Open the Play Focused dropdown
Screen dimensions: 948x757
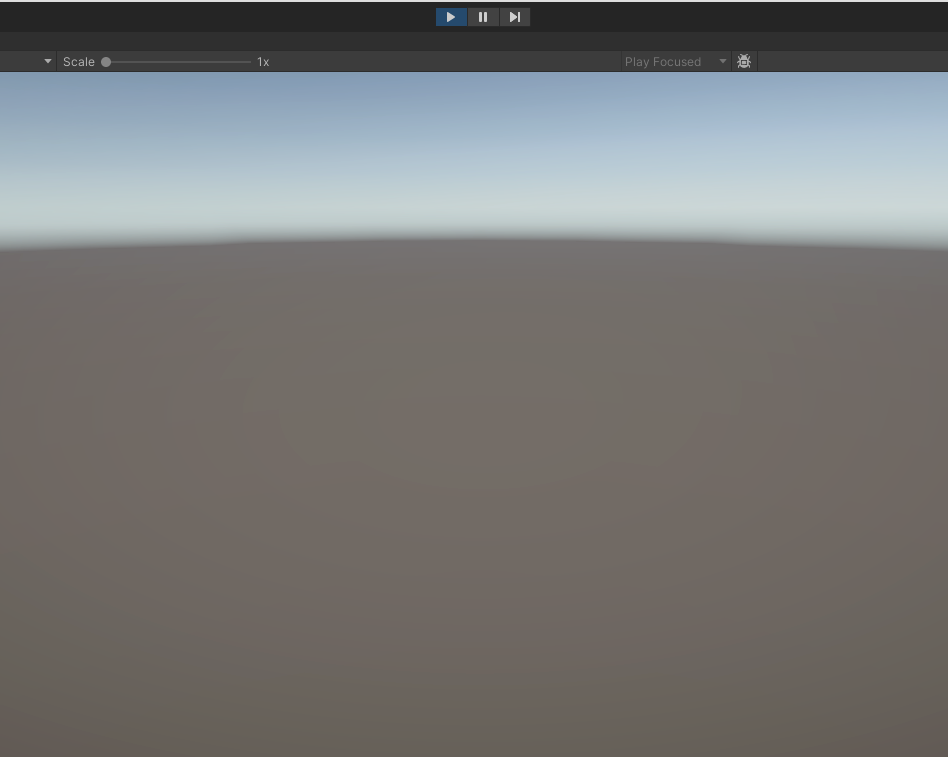tap(675, 61)
